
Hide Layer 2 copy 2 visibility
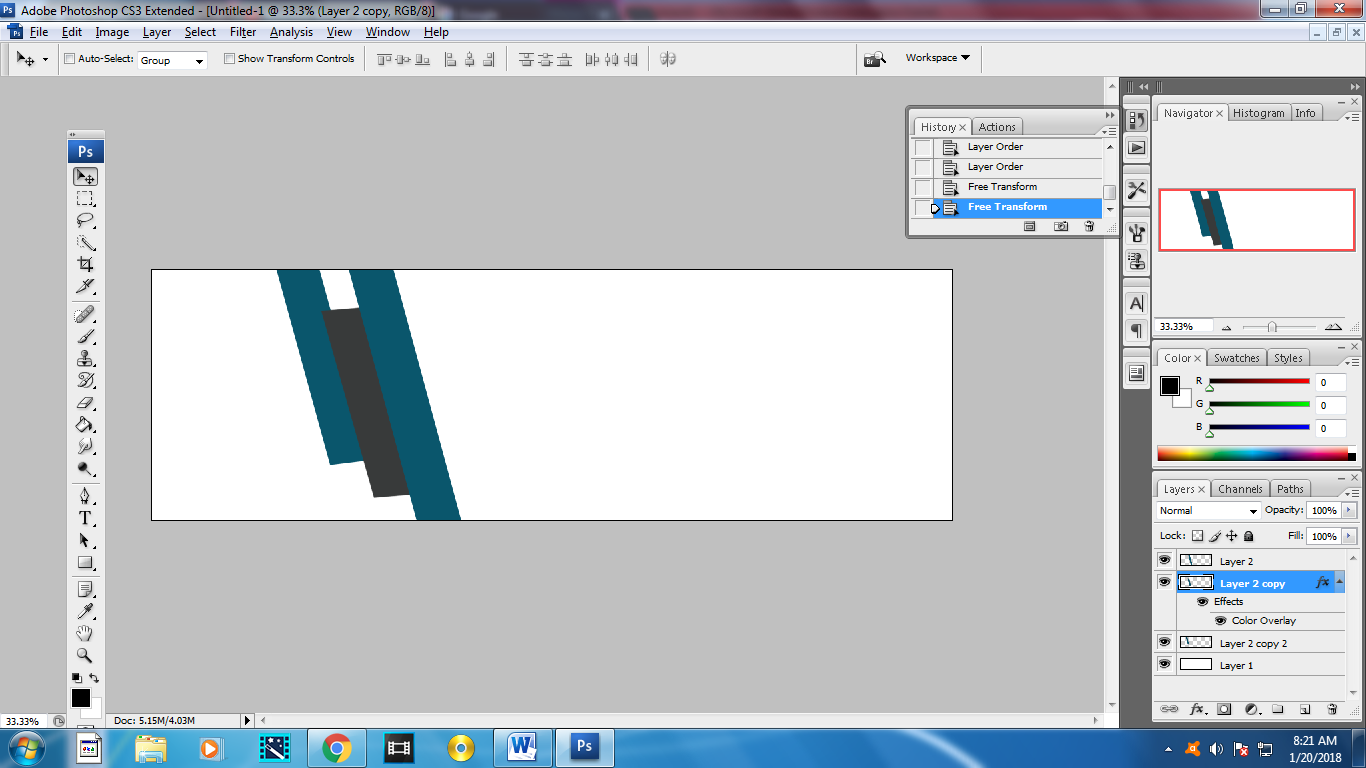[x=1164, y=642]
